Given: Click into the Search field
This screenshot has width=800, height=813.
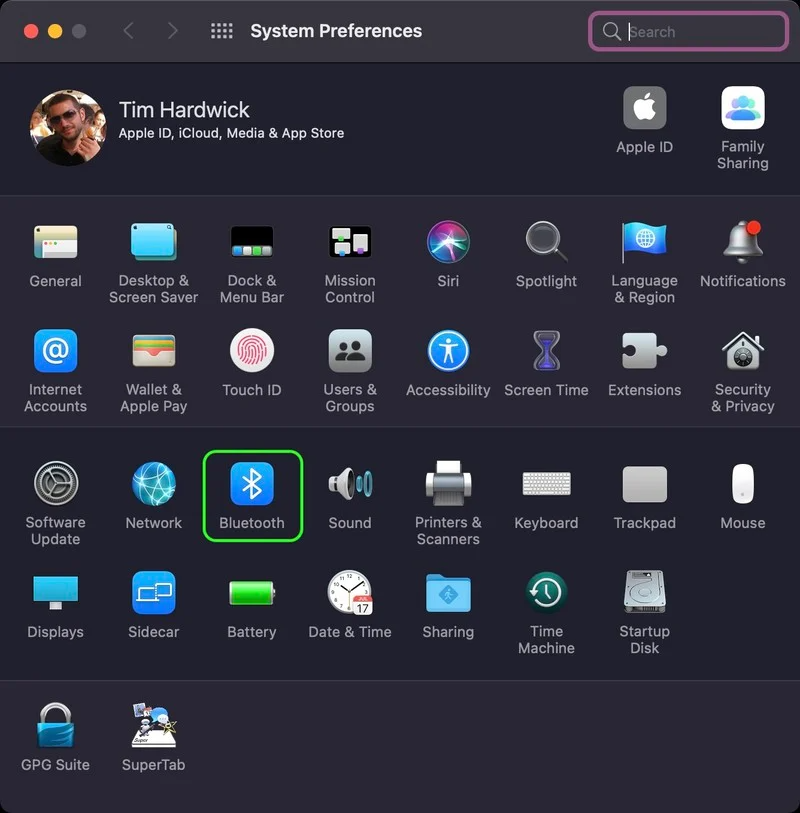Looking at the screenshot, I should pyautogui.click(x=700, y=31).
